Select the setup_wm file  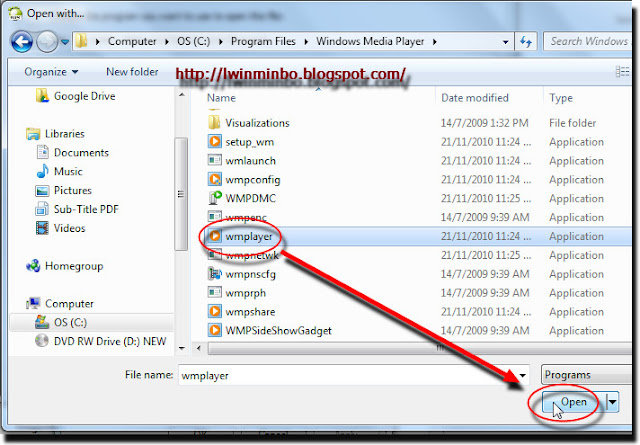click(x=249, y=142)
